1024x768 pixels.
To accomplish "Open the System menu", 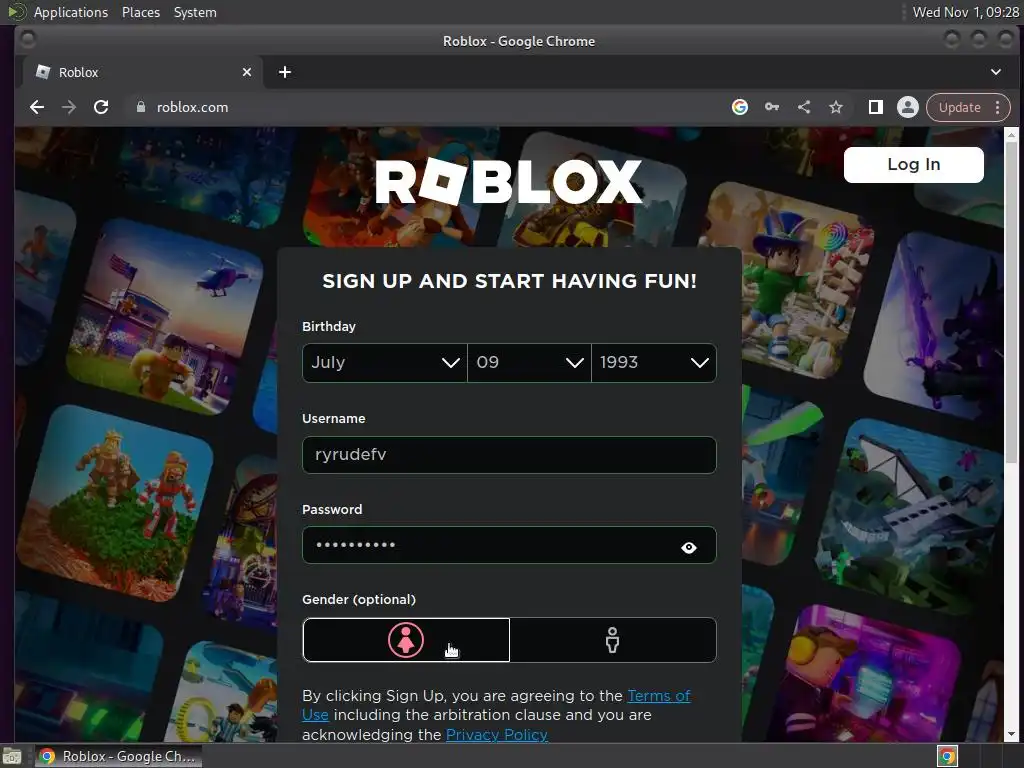I will (x=195, y=12).
